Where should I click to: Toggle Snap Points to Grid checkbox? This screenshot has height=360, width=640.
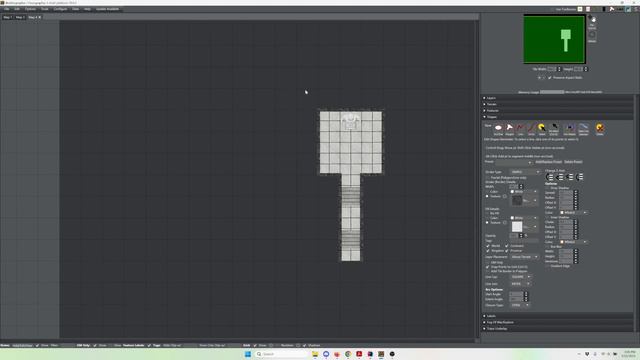coord(488,267)
